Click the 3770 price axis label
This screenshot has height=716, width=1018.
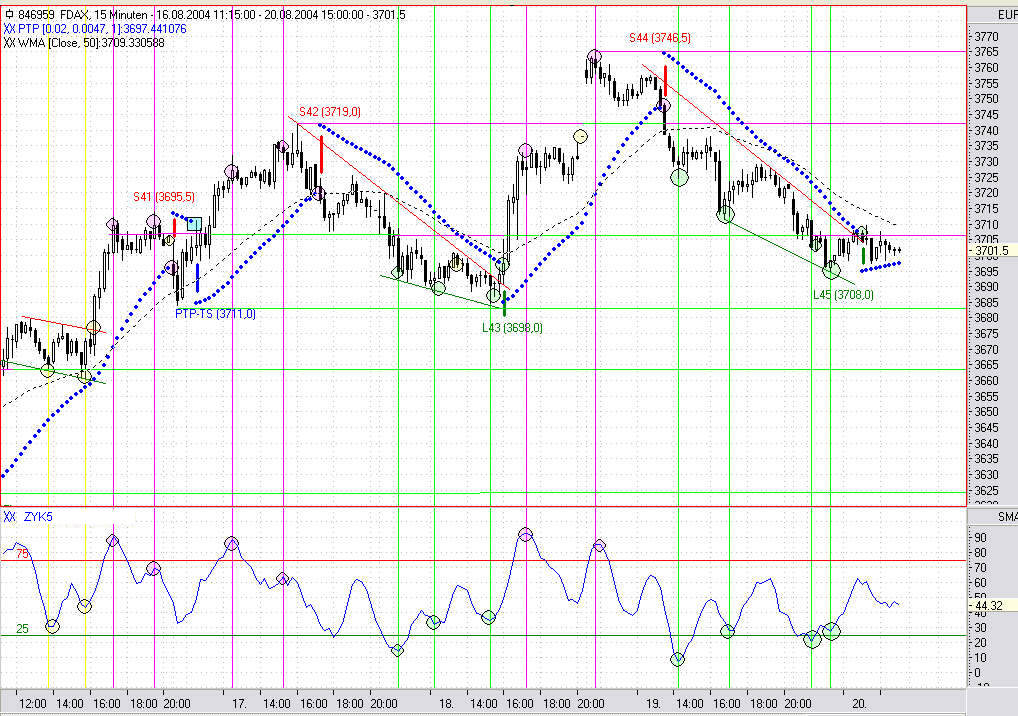point(986,36)
